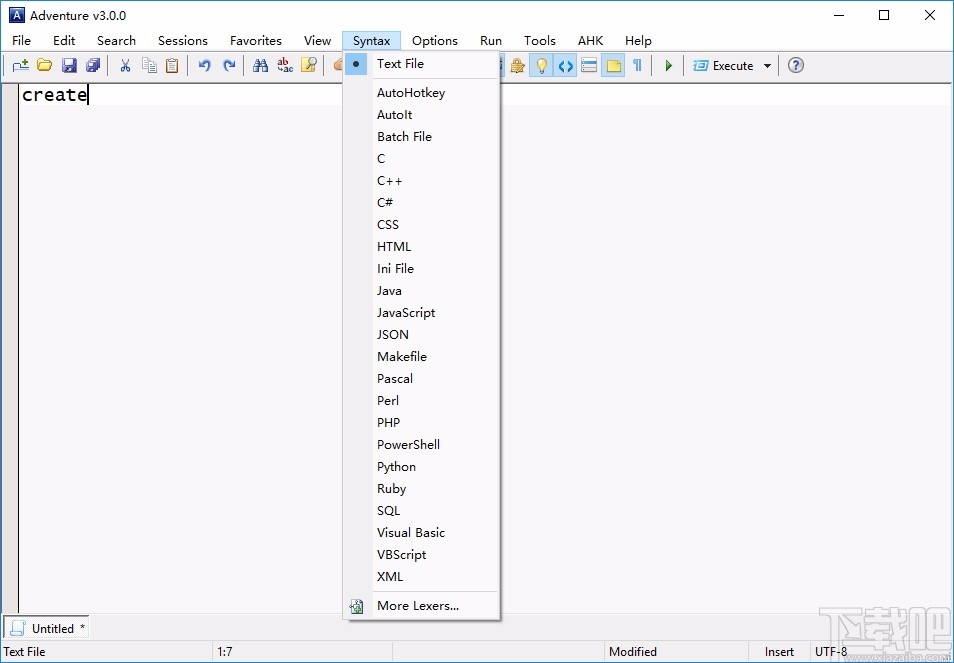
Task: Click the Find in Files magnifier icon
Action: point(309,65)
